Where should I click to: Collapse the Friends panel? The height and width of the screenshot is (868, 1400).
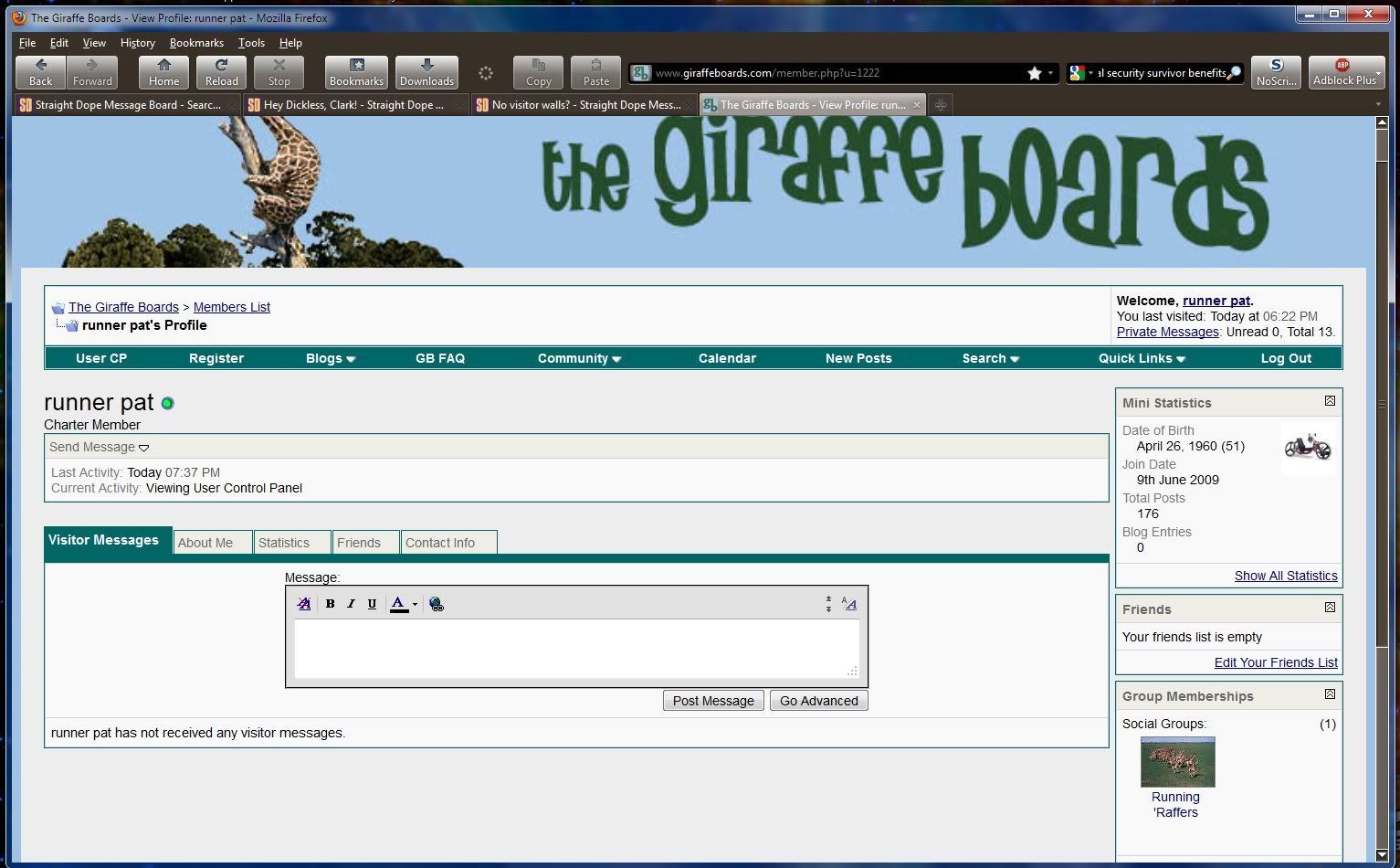click(1330, 608)
